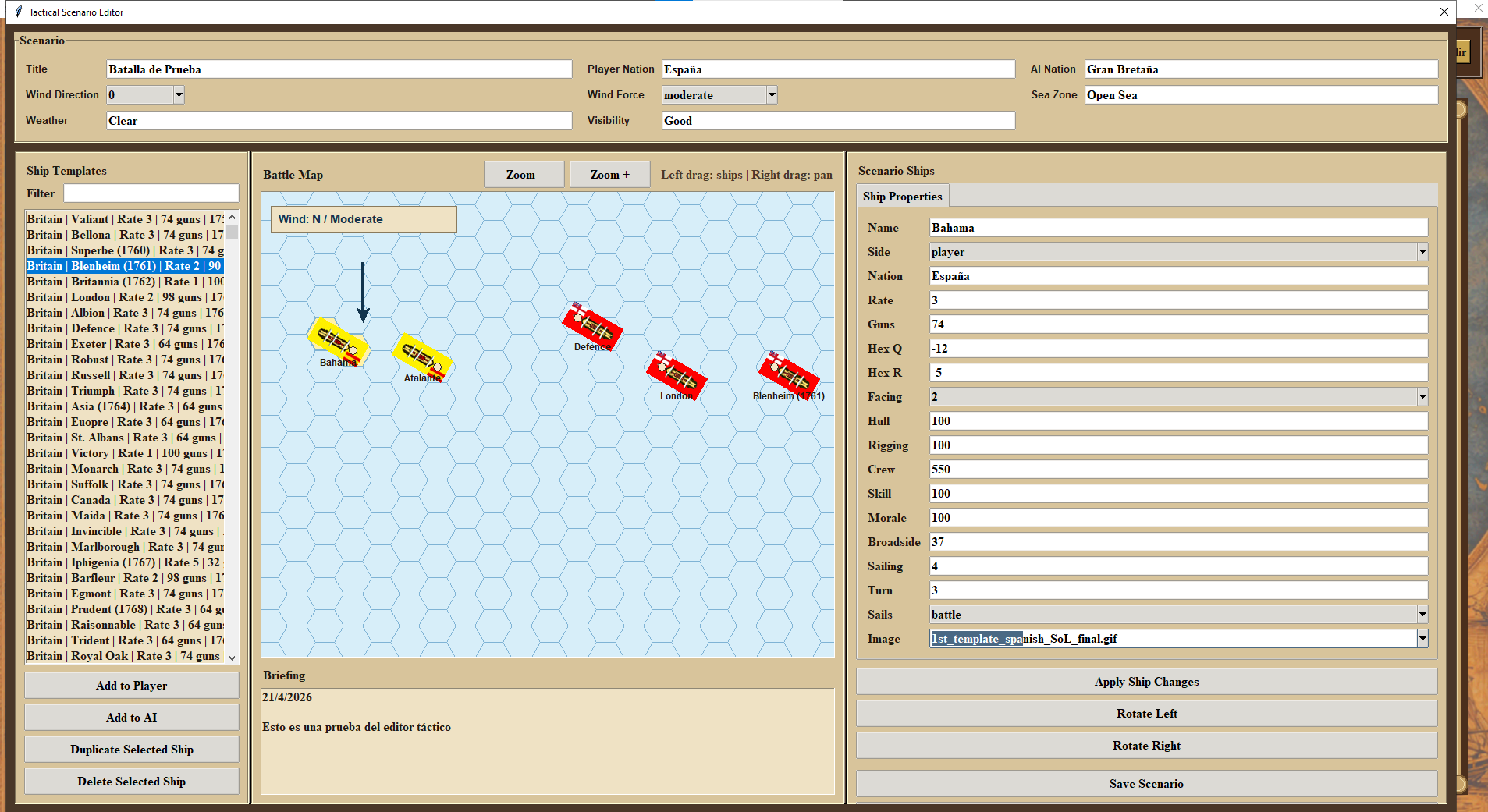Select Britain | Blenheim (1761) template row

click(125, 266)
